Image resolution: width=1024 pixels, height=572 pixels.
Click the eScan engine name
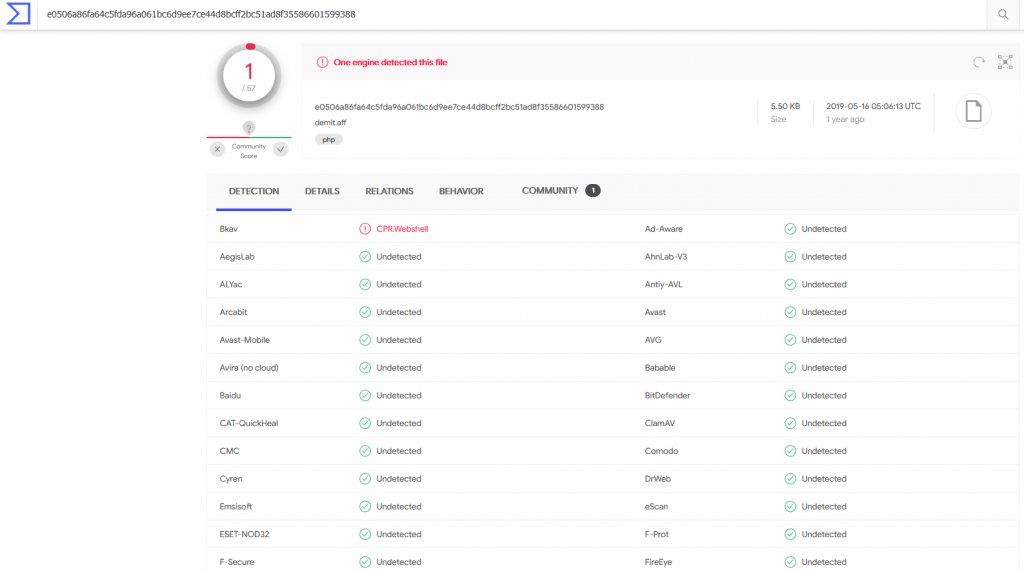point(656,507)
